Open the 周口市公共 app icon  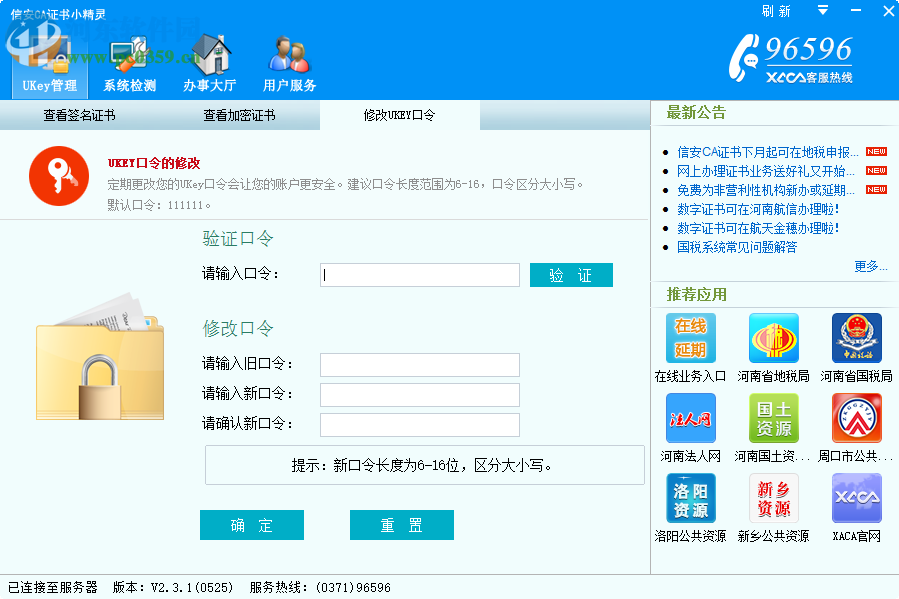(x=857, y=418)
